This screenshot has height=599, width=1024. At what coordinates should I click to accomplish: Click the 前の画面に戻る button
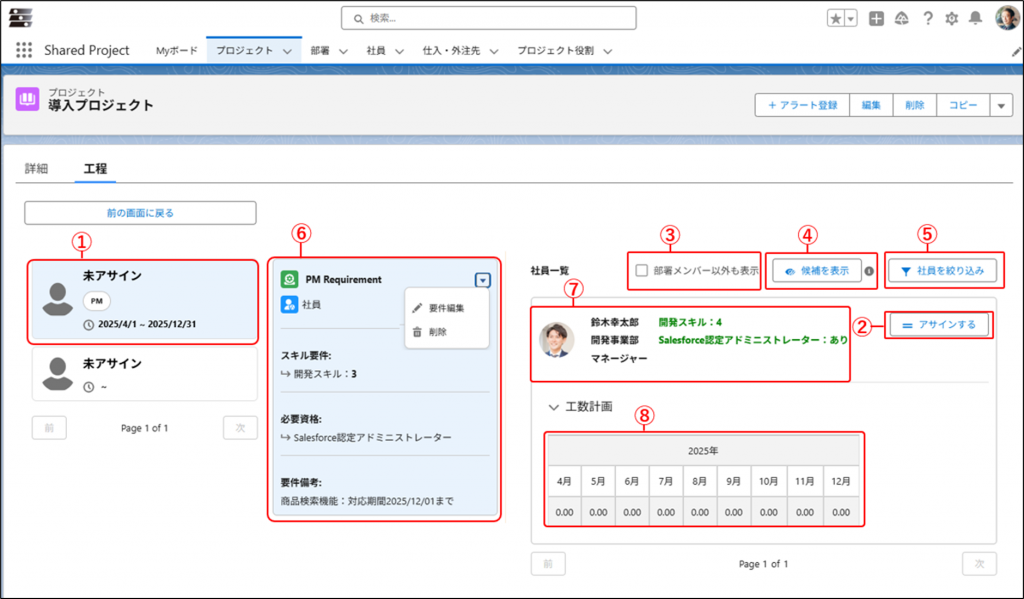[140, 213]
